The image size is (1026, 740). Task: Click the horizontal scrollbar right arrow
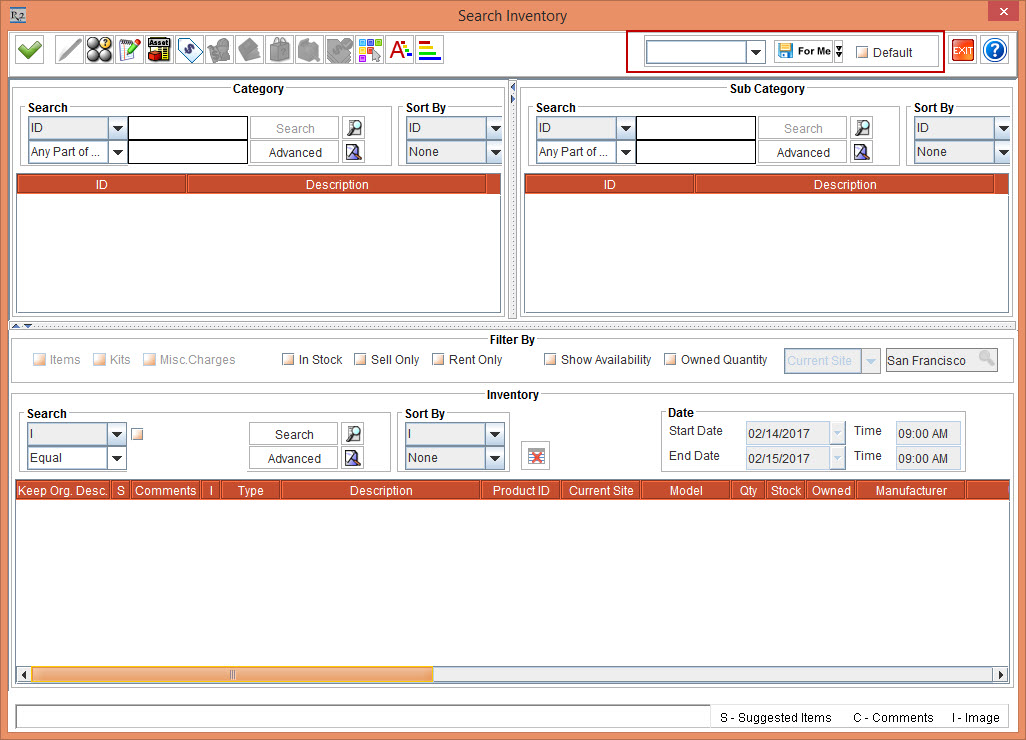(x=998, y=674)
